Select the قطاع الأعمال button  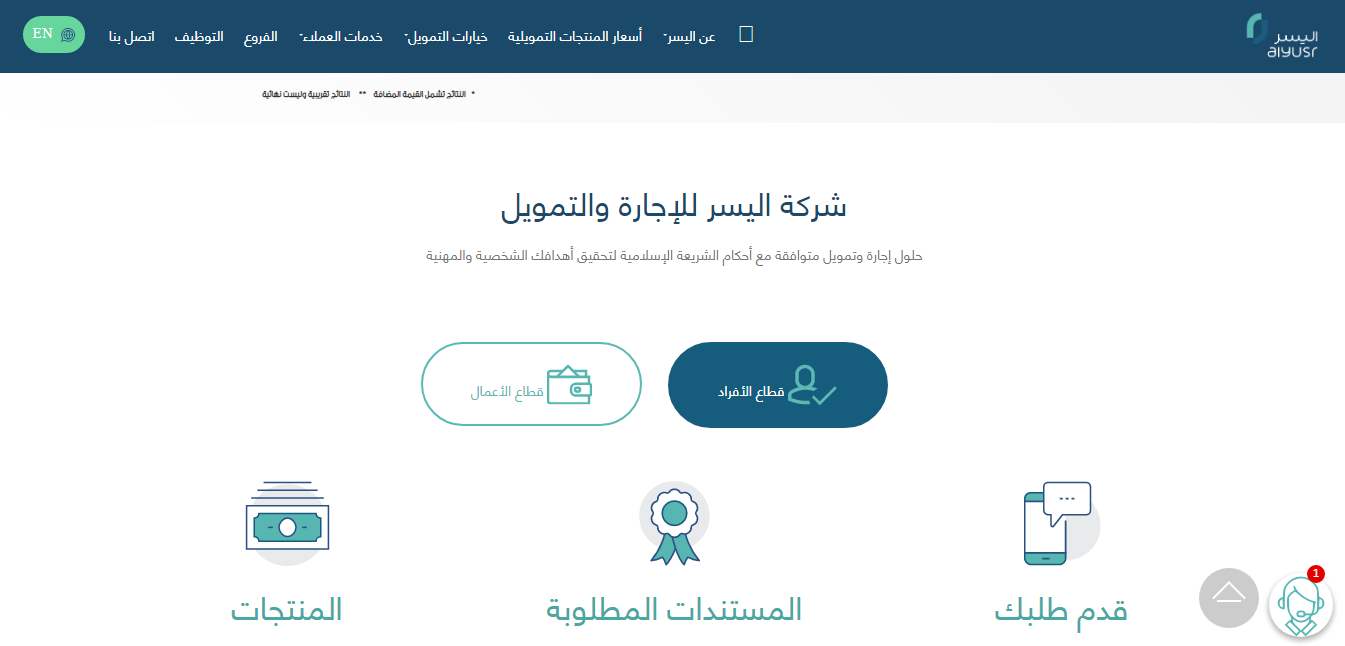tap(531, 385)
